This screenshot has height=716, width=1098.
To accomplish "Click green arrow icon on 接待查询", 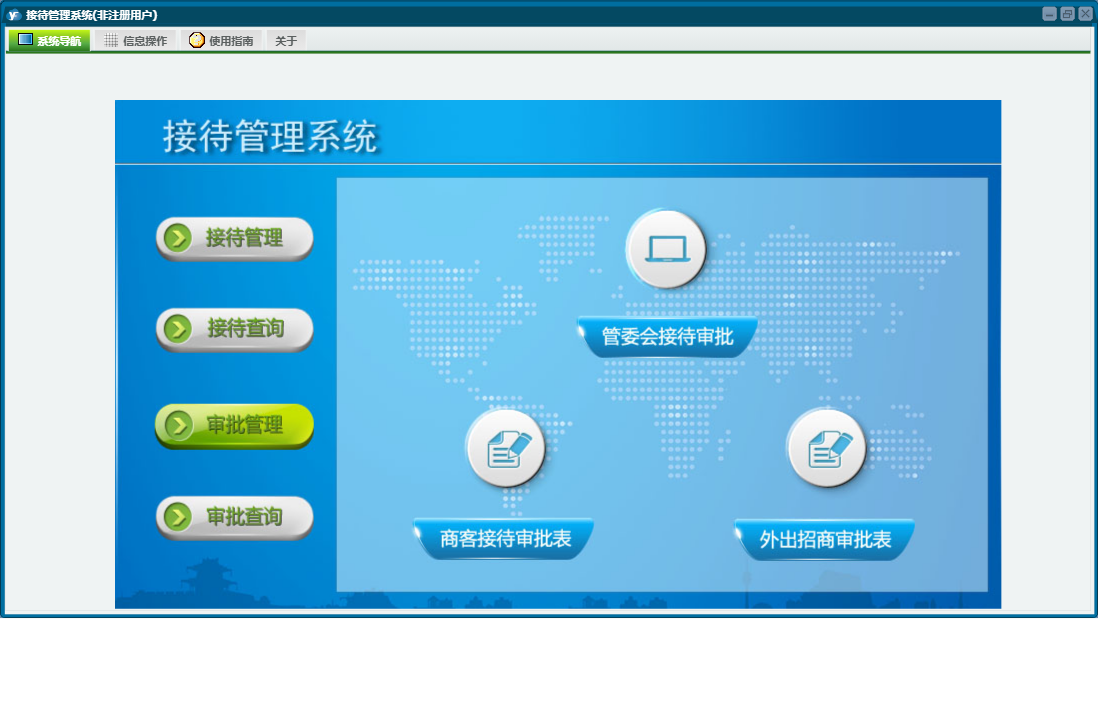I will pos(178,329).
